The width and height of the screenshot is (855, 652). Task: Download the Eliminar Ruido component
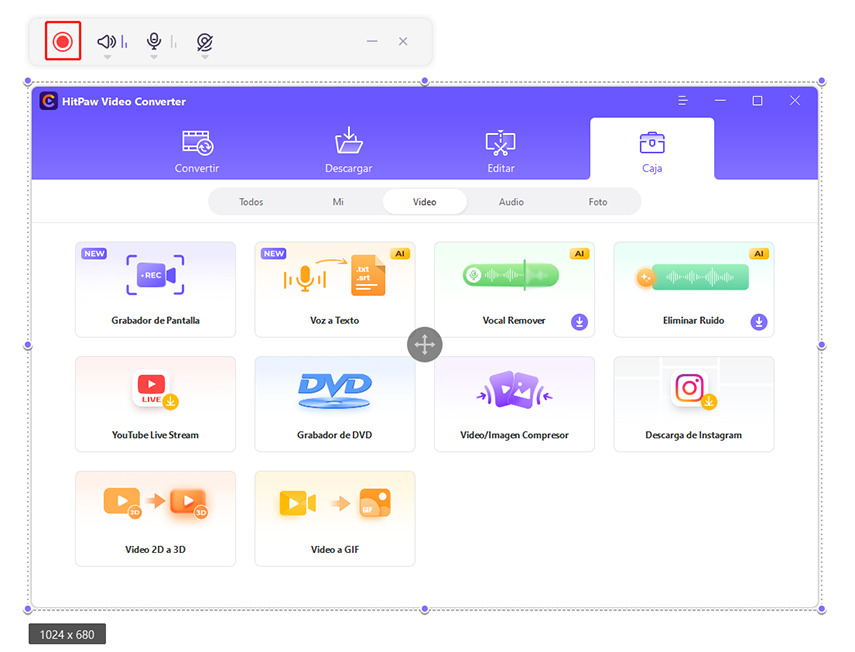point(758,322)
